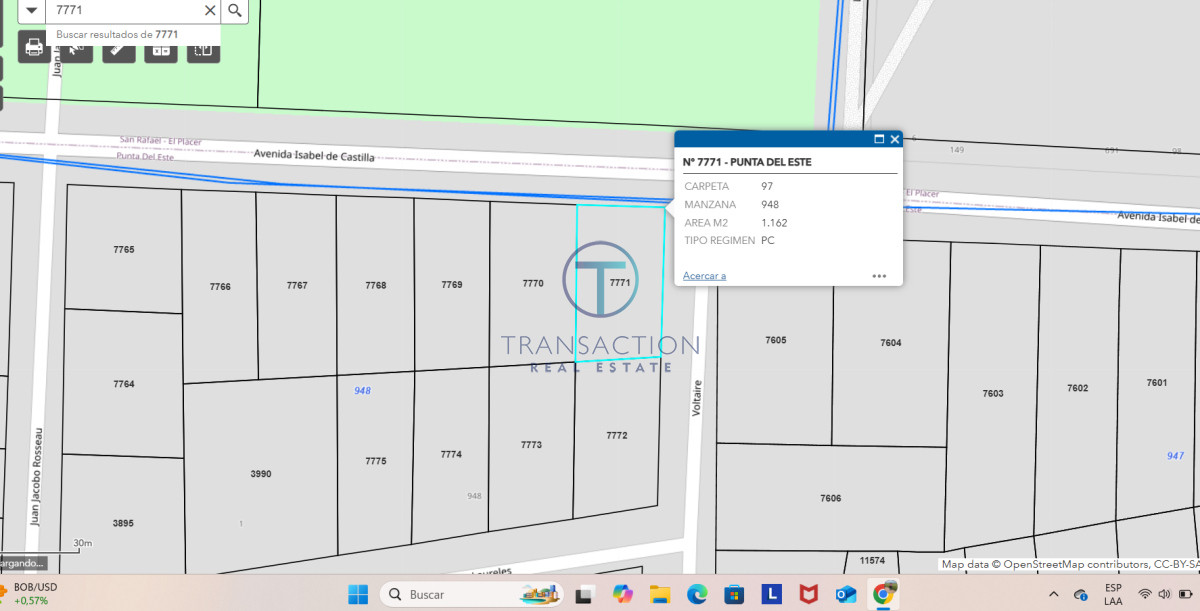This screenshot has height=611, width=1200.
Task: Open Task View from the taskbar
Action: (585, 594)
